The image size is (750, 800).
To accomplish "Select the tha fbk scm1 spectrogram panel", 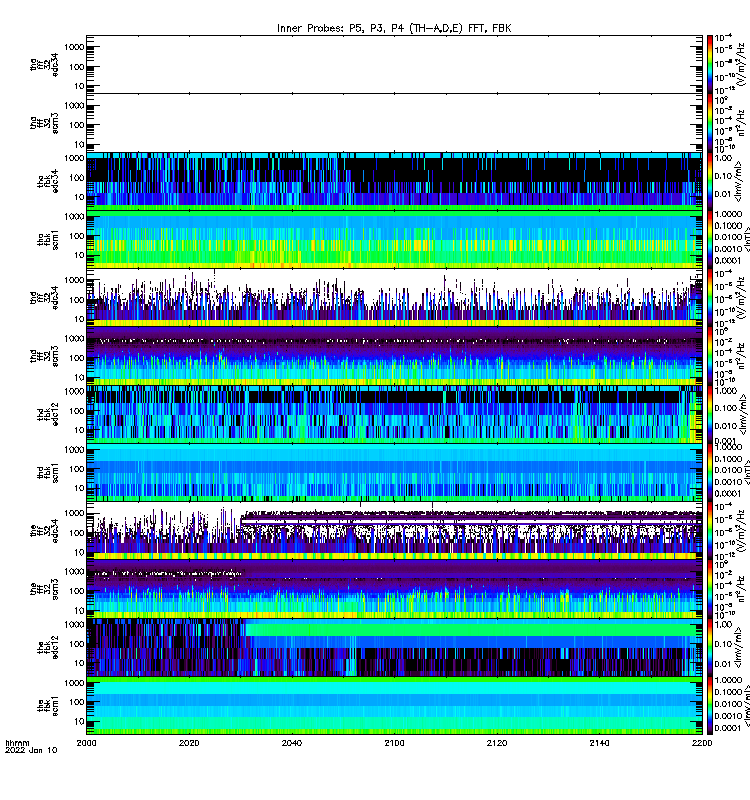I will point(394,239).
